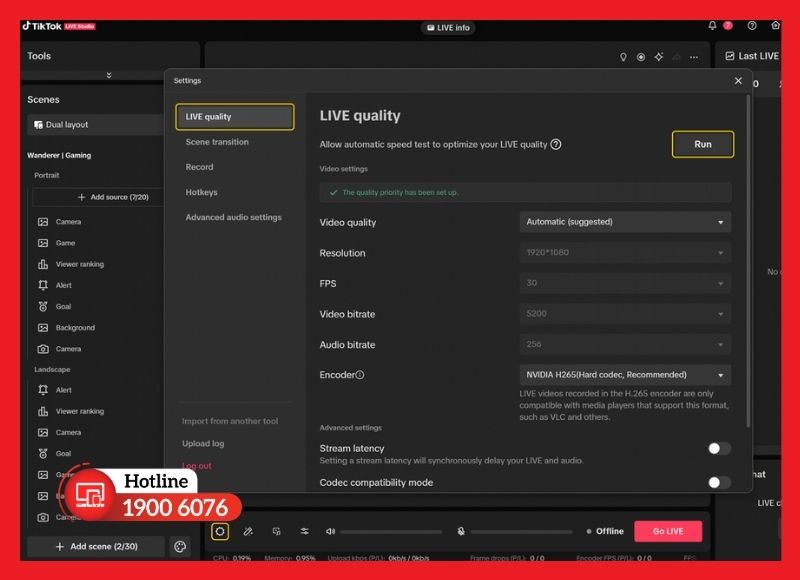Click the Offline status text

[610, 532]
